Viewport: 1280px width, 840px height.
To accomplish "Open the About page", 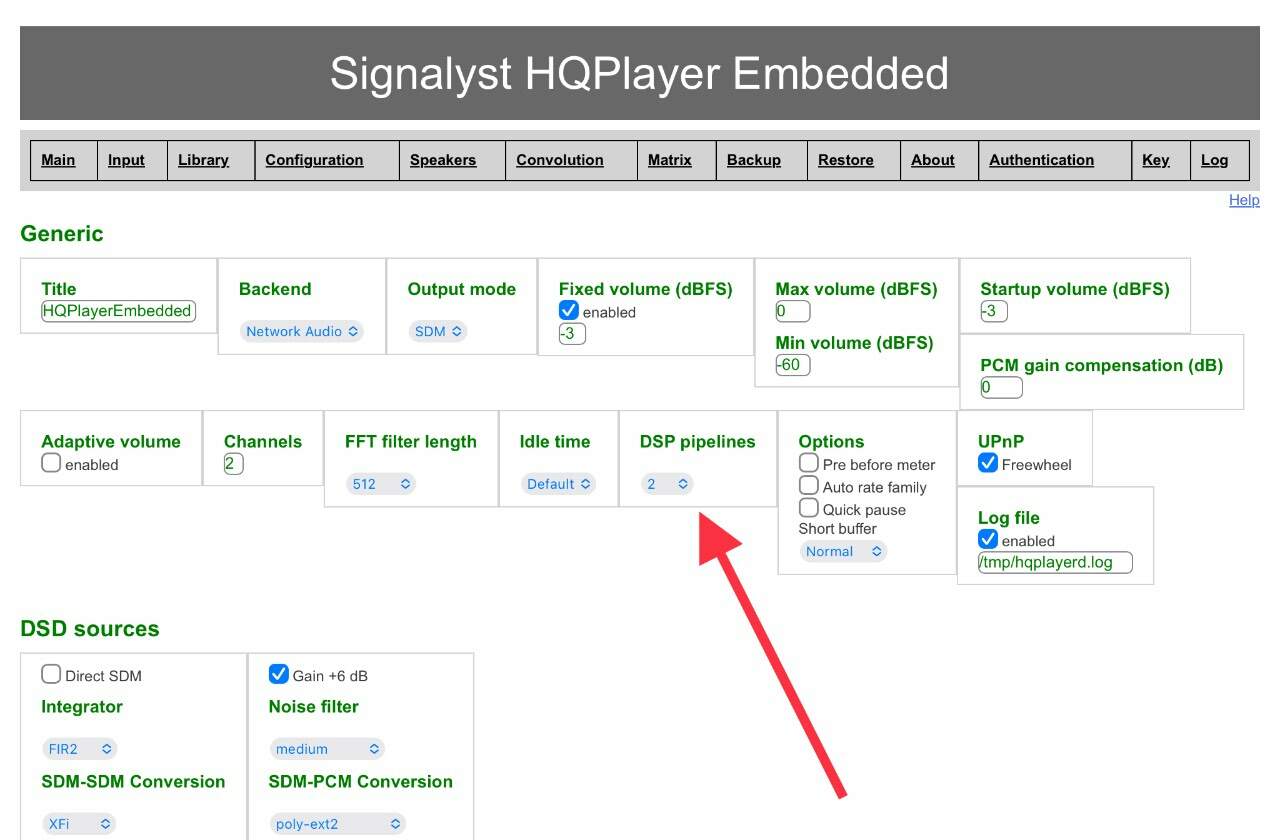I will (933, 160).
